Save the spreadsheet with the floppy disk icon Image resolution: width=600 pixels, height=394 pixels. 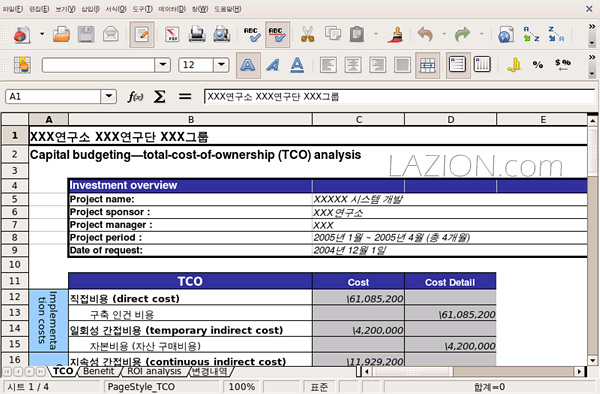pos(86,34)
